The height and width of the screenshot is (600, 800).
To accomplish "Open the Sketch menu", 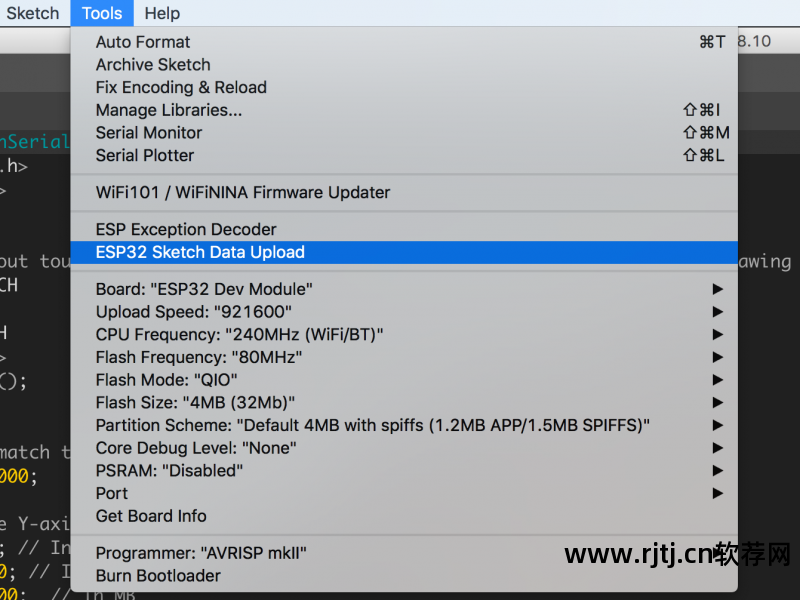I will point(33,13).
